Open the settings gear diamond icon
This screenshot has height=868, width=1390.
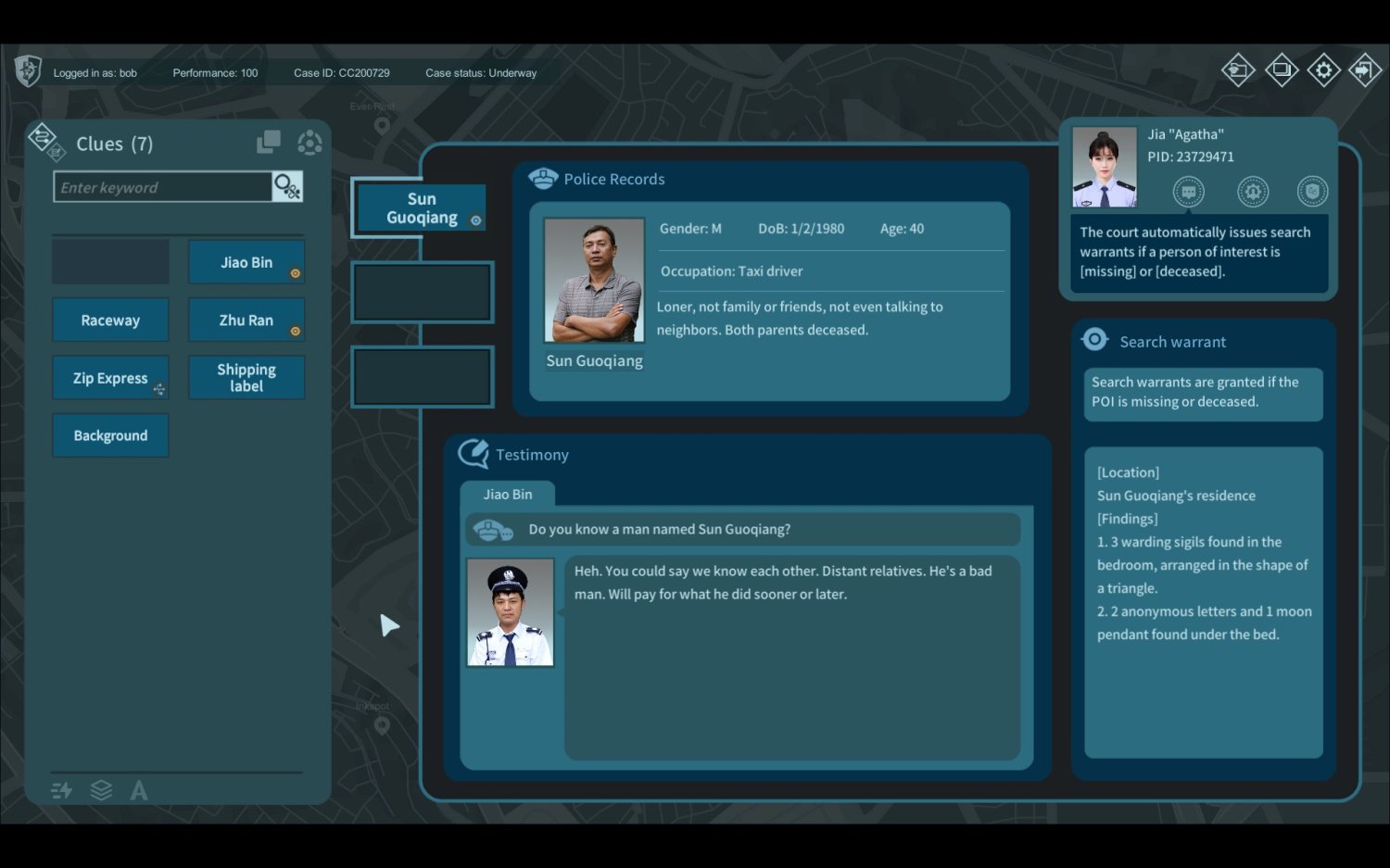tap(1323, 69)
